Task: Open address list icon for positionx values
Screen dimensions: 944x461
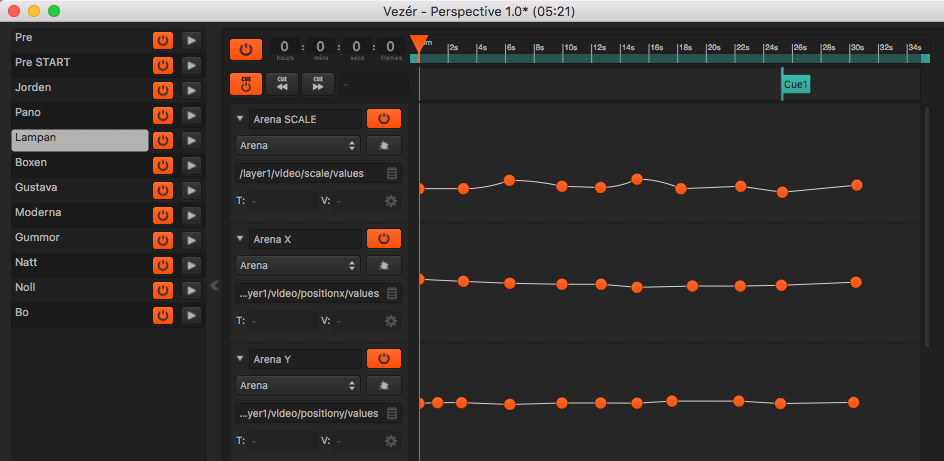Action: [x=391, y=294]
